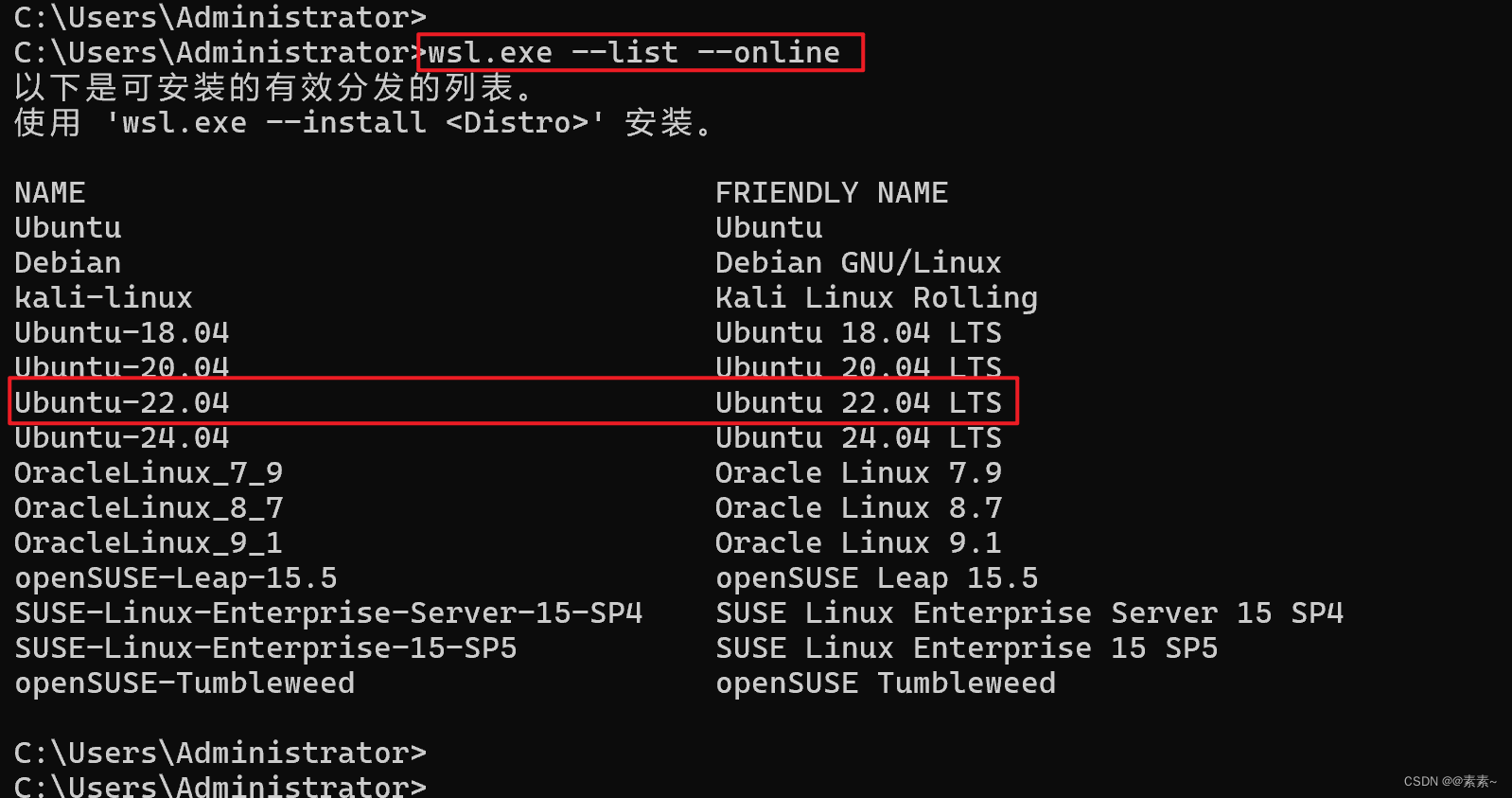The height and width of the screenshot is (798, 1512).
Task: Click the friendly name 'Oracle Linux 8.7'
Action: pyautogui.click(x=858, y=507)
